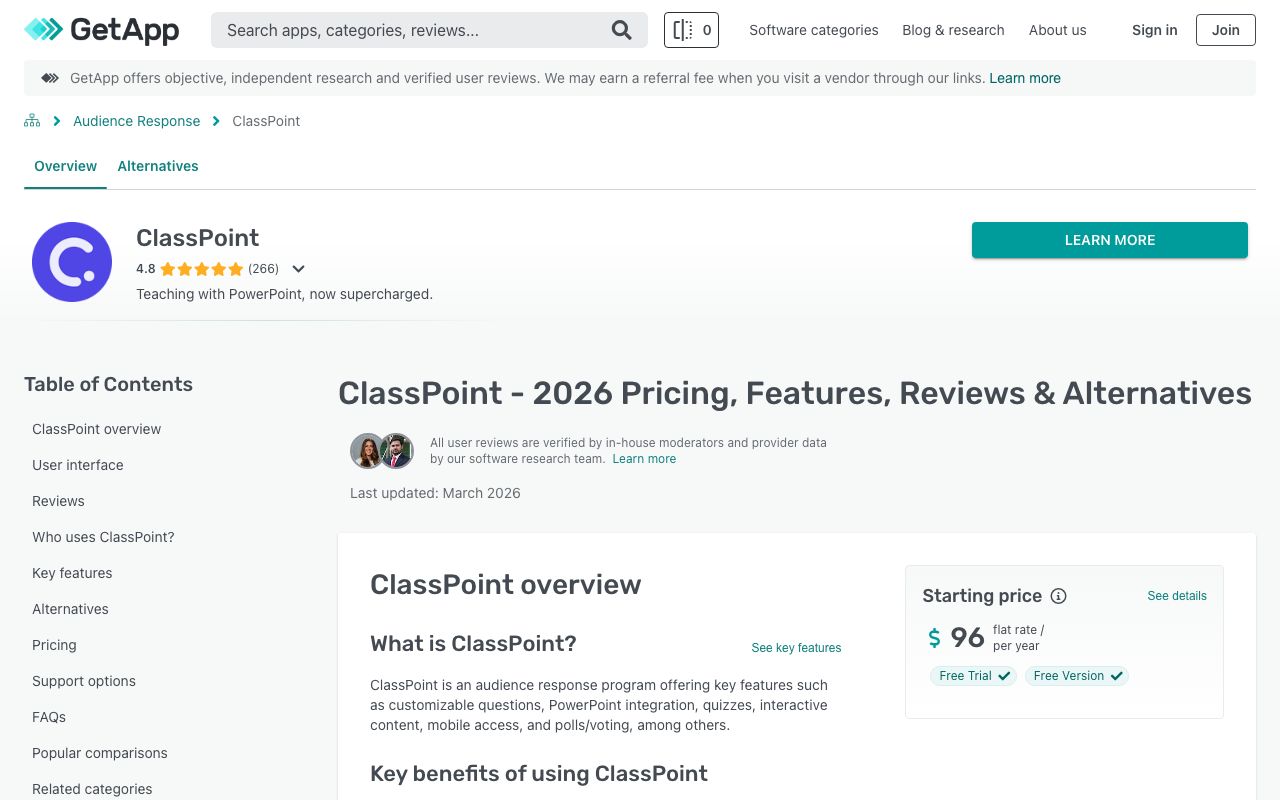Click the Last updated: March 2026 text
1280x800 pixels.
(x=435, y=493)
